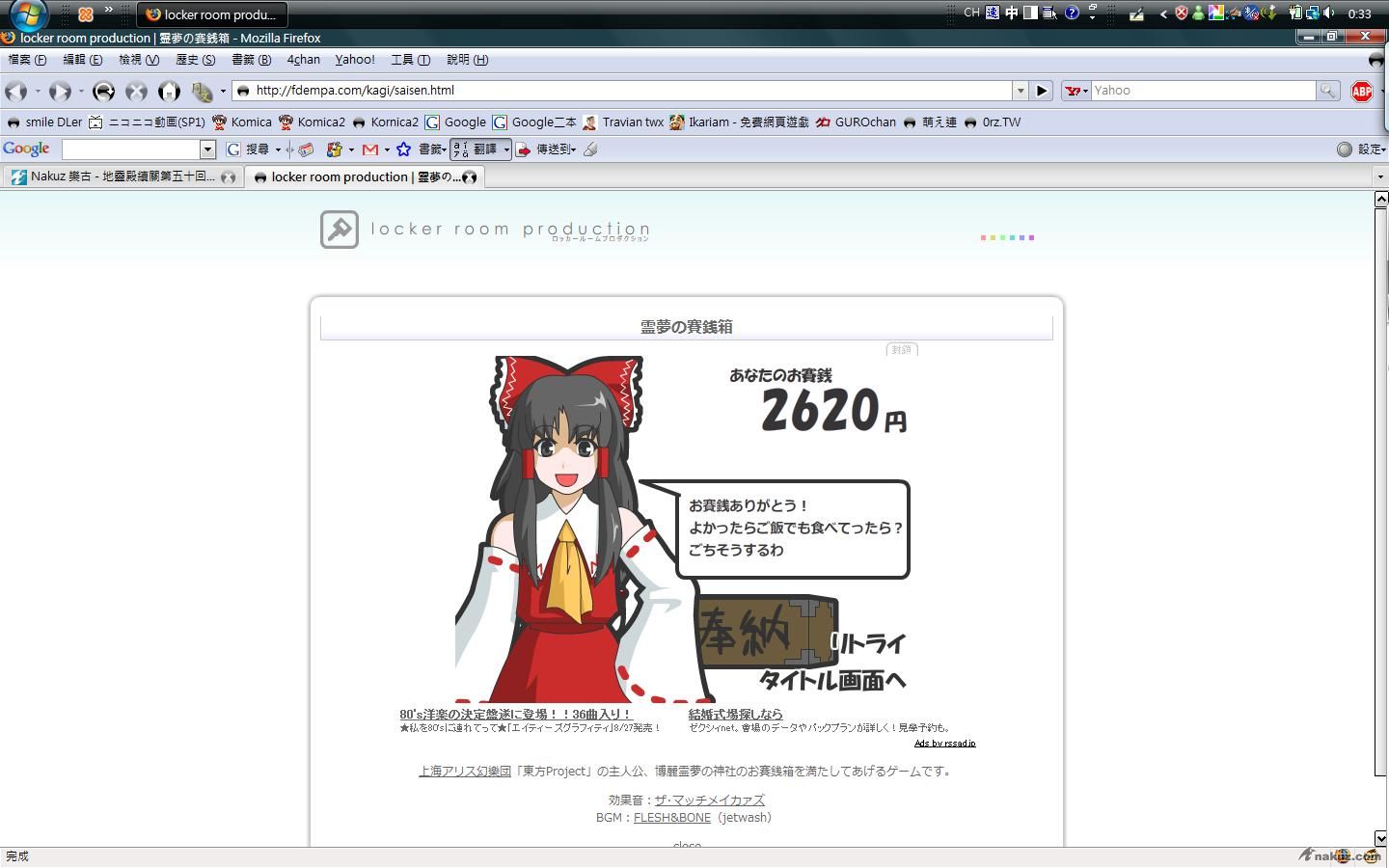Image resolution: width=1389 pixels, height=868 pixels.
Task: Click the browser Forward arrow
Action: [x=60, y=91]
